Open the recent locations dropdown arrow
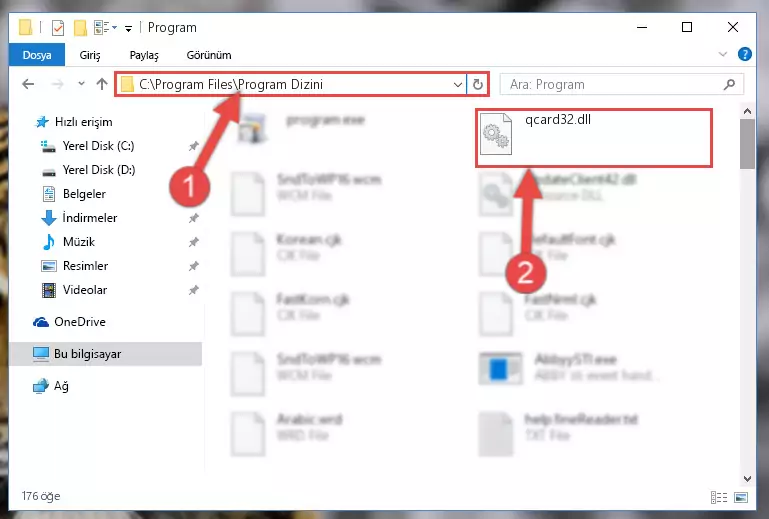Image resolution: width=769 pixels, height=519 pixels. click(x=81, y=84)
